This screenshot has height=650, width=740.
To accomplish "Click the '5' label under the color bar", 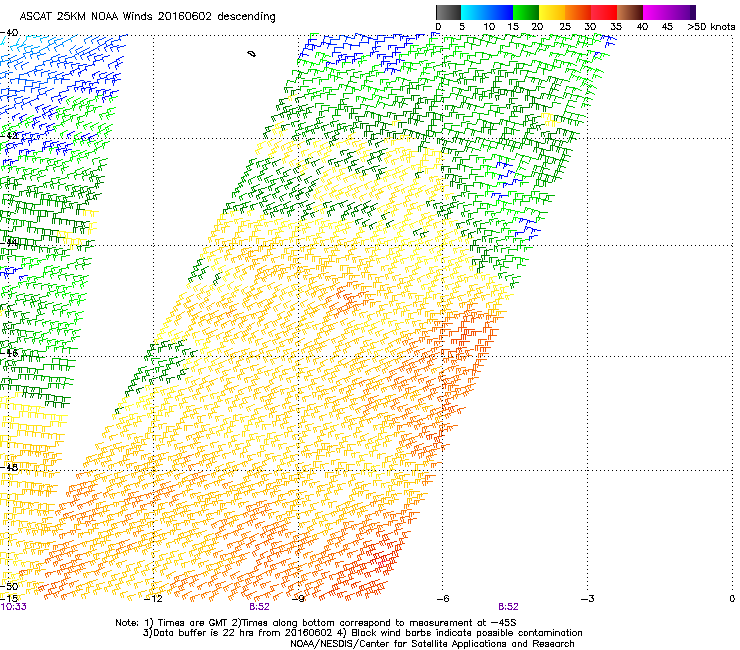I will [462, 26].
